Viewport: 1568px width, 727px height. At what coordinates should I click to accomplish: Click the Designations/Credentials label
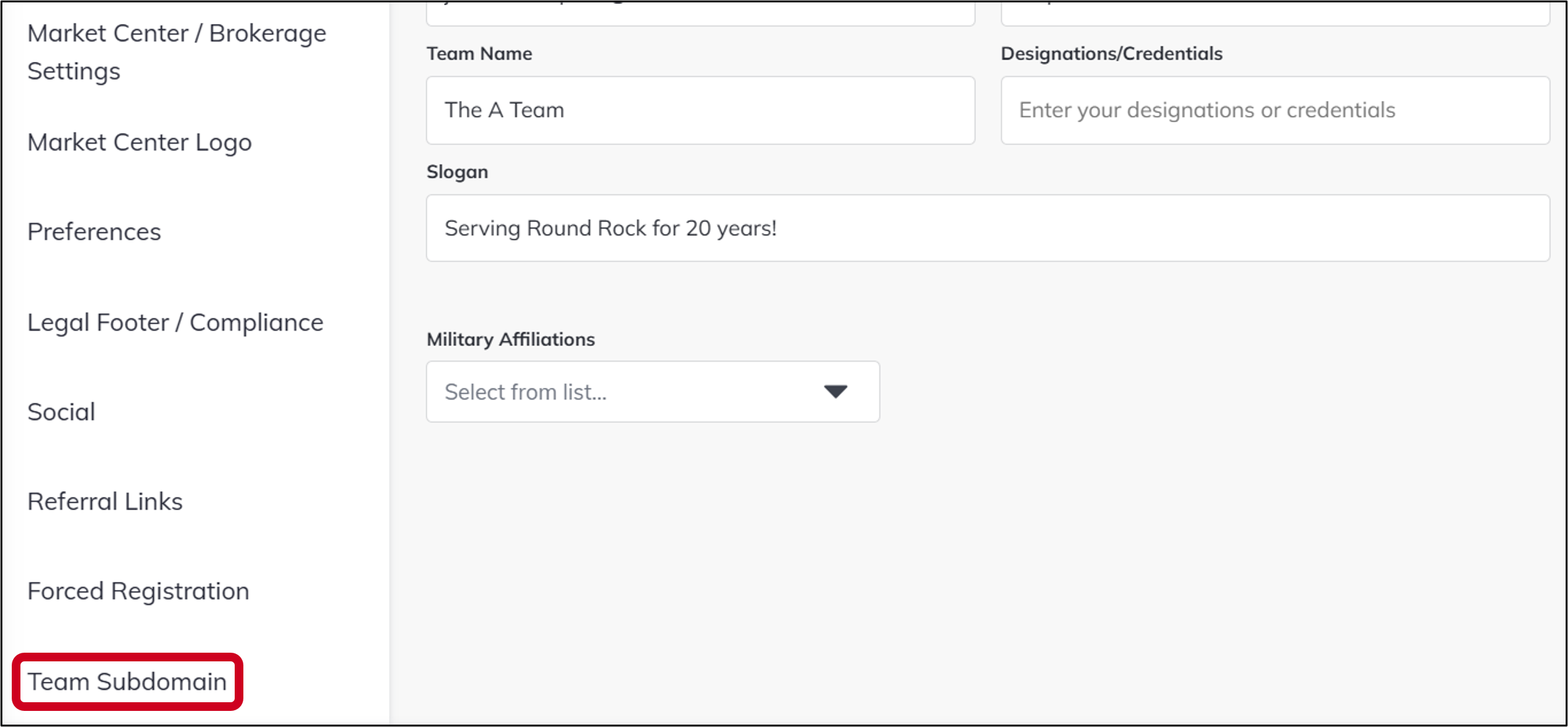1112,54
